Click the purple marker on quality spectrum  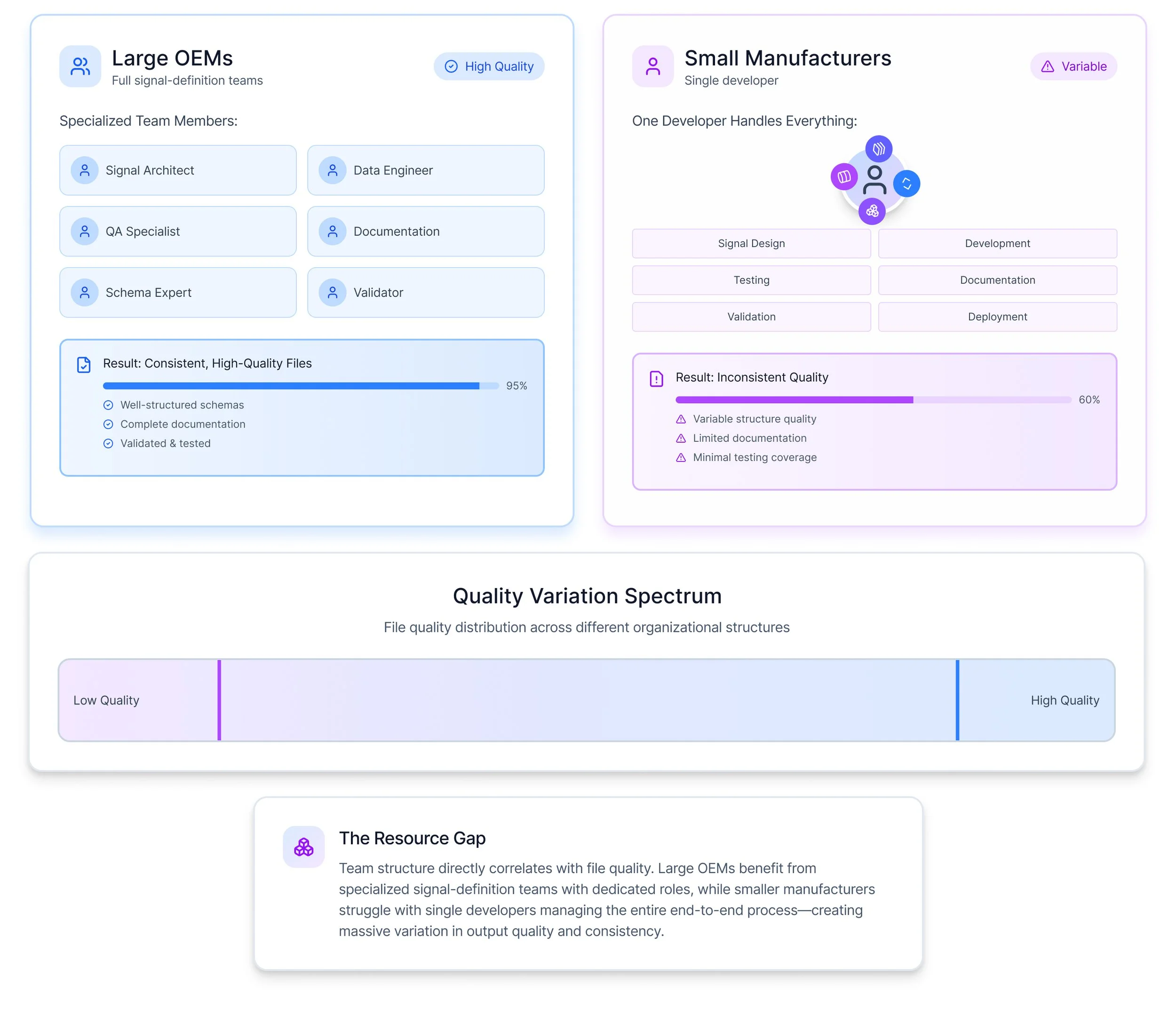pos(219,700)
